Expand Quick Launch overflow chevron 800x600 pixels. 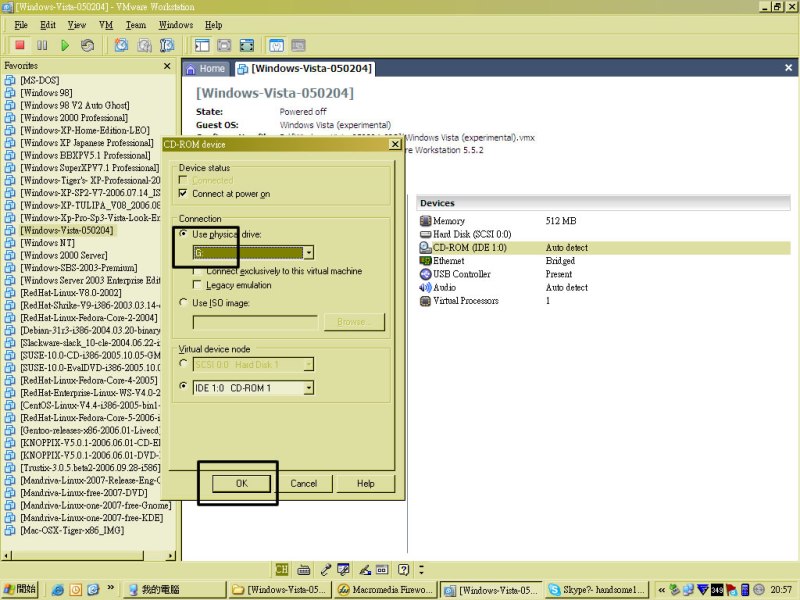tap(110, 588)
